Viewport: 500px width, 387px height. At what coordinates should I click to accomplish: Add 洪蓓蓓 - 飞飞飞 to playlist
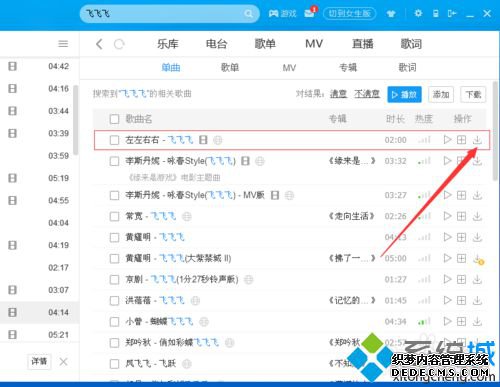[461, 300]
